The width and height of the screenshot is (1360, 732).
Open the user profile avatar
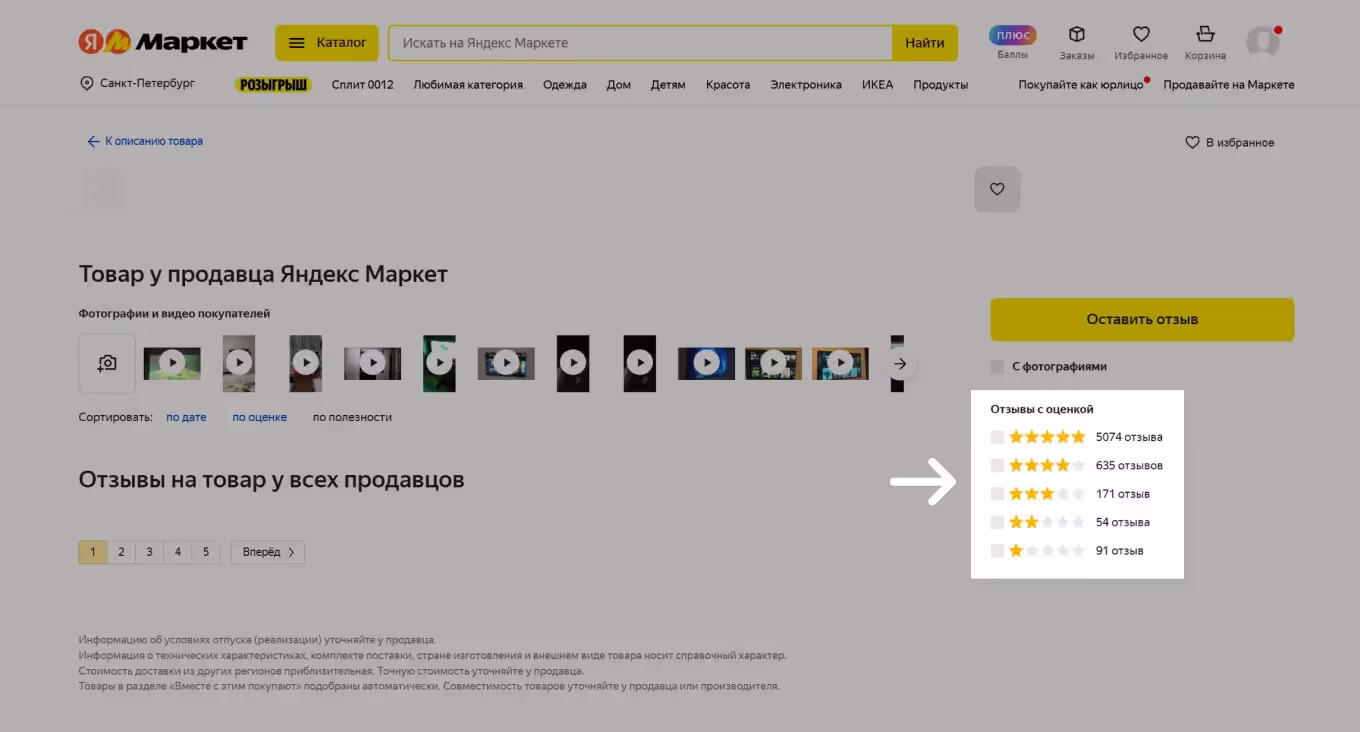1262,42
